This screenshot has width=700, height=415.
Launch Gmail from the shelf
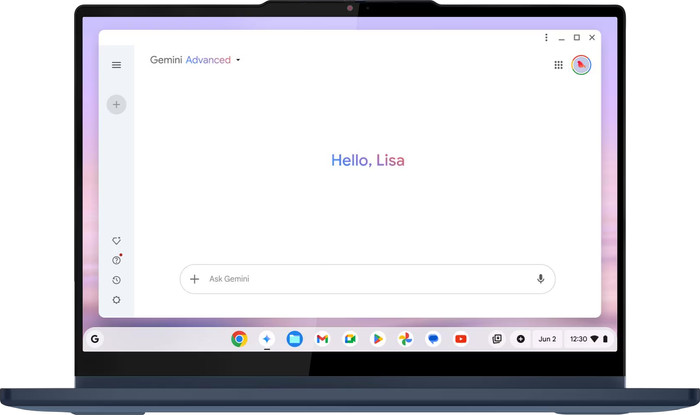point(322,339)
